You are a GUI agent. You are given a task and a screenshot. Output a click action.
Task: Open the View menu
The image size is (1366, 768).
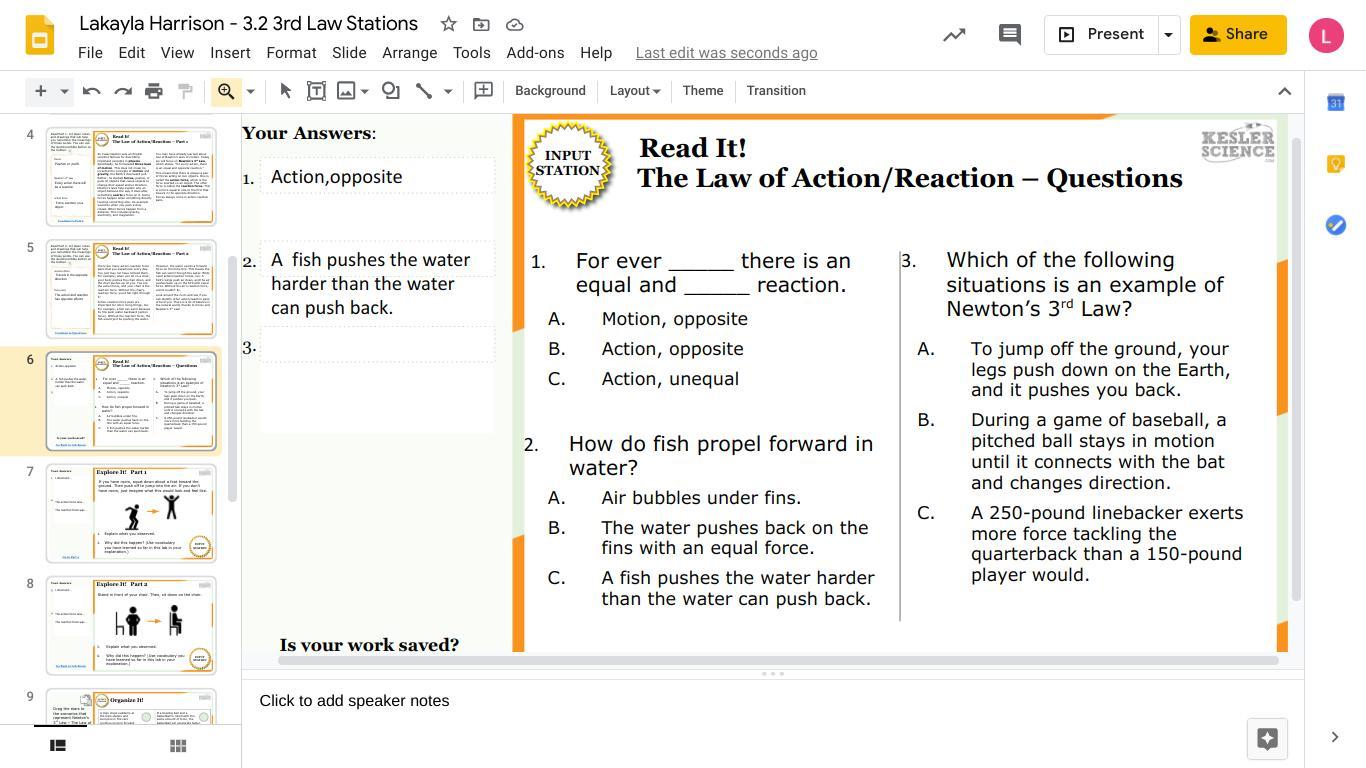[177, 53]
